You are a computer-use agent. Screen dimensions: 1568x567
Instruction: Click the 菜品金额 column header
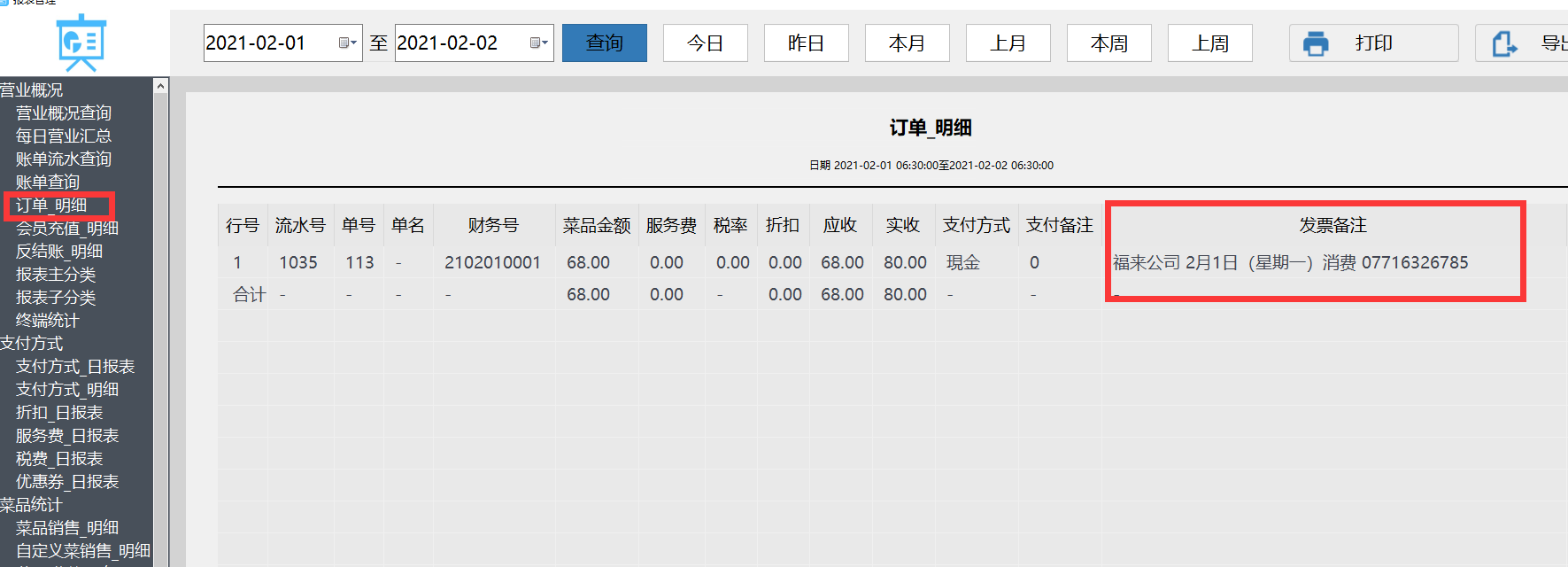click(597, 225)
